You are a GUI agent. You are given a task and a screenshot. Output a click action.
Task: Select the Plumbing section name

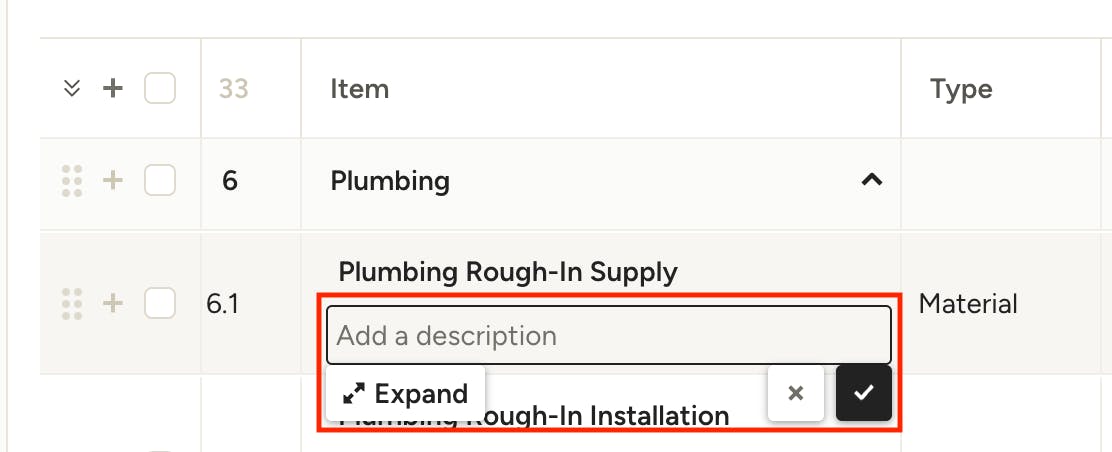pos(390,182)
